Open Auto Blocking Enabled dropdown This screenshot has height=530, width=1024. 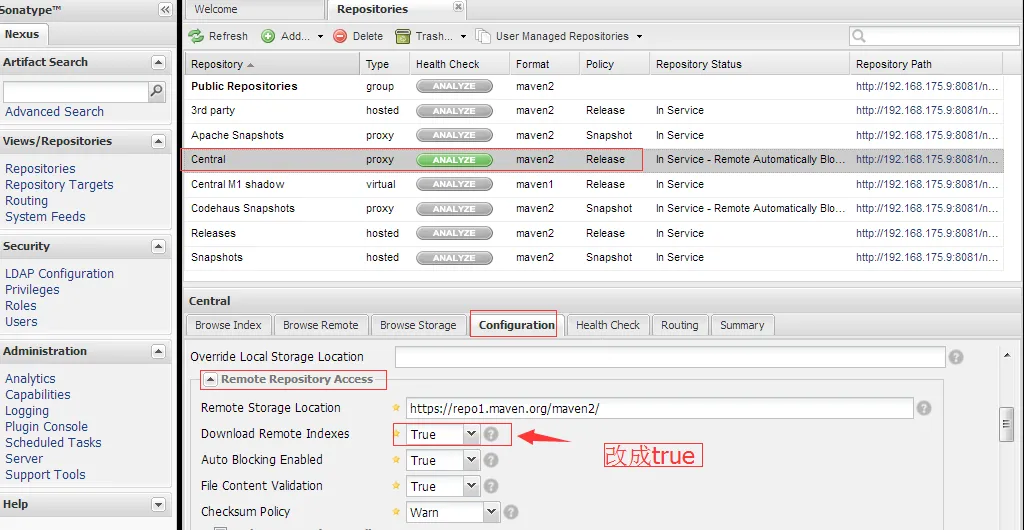click(472, 460)
